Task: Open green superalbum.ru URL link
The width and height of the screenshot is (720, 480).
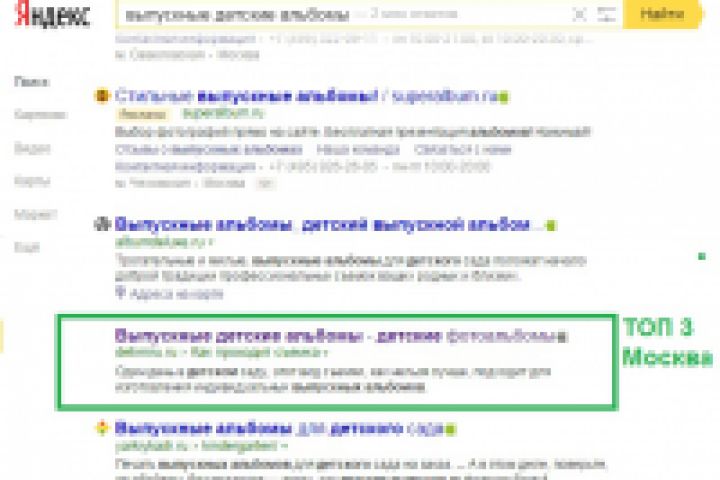Action: tap(223, 113)
